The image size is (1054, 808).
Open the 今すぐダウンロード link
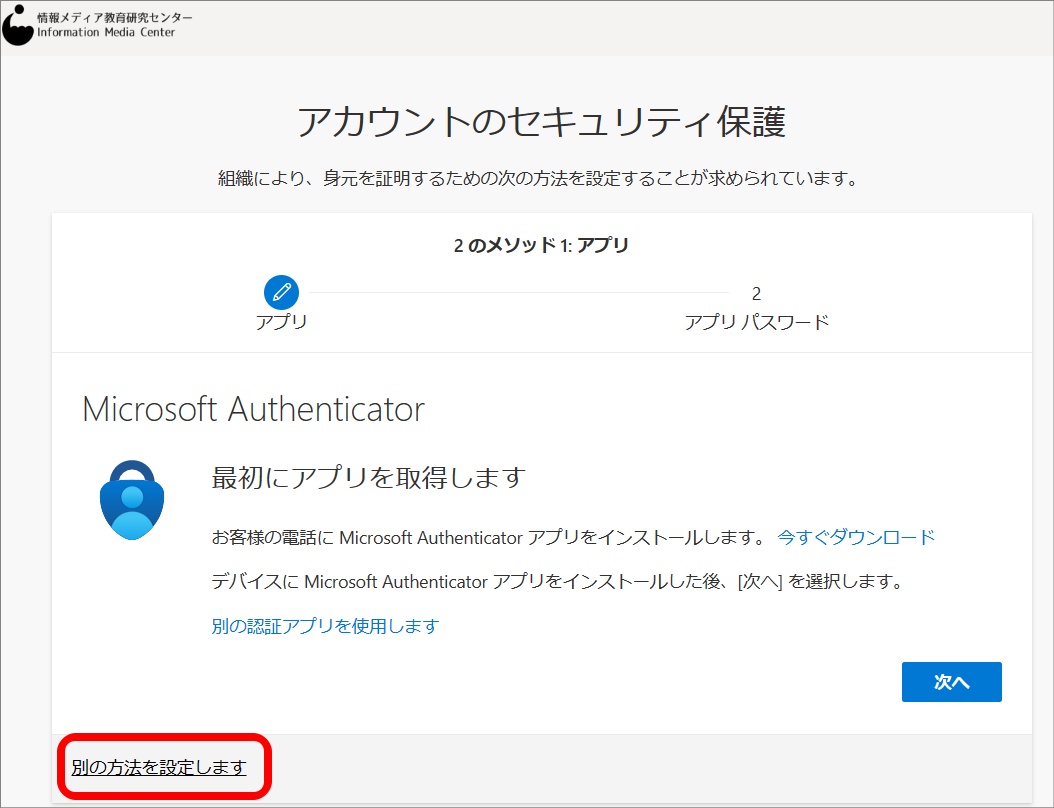click(856, 537)
